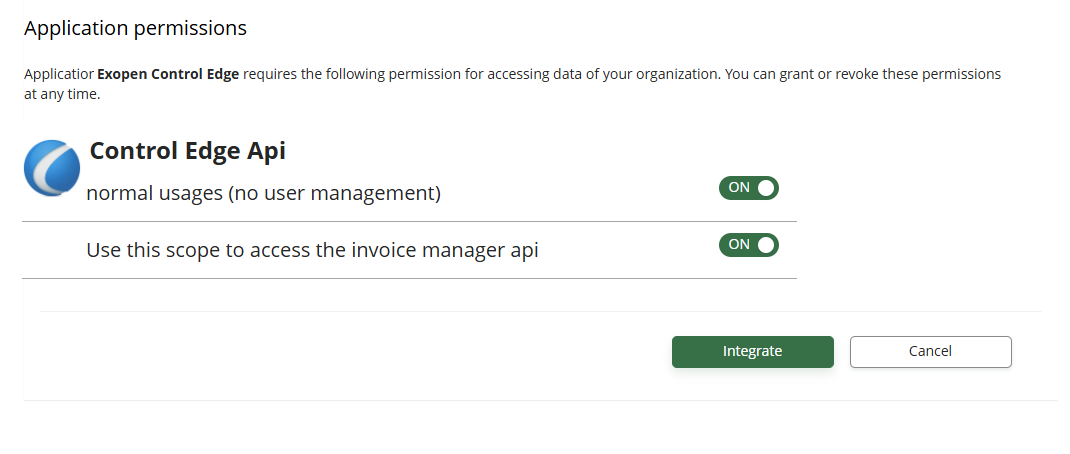Click the "at any time." text line
Screen dimensions: 1070x454
pos(62,95)
